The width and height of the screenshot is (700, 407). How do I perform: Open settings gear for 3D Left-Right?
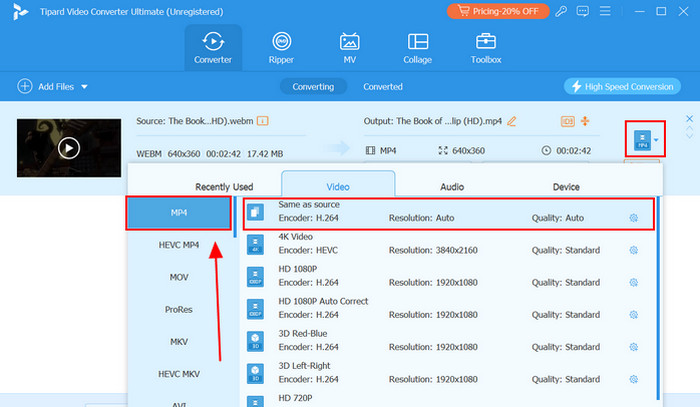pyautogui.click(x=633, y=379)
